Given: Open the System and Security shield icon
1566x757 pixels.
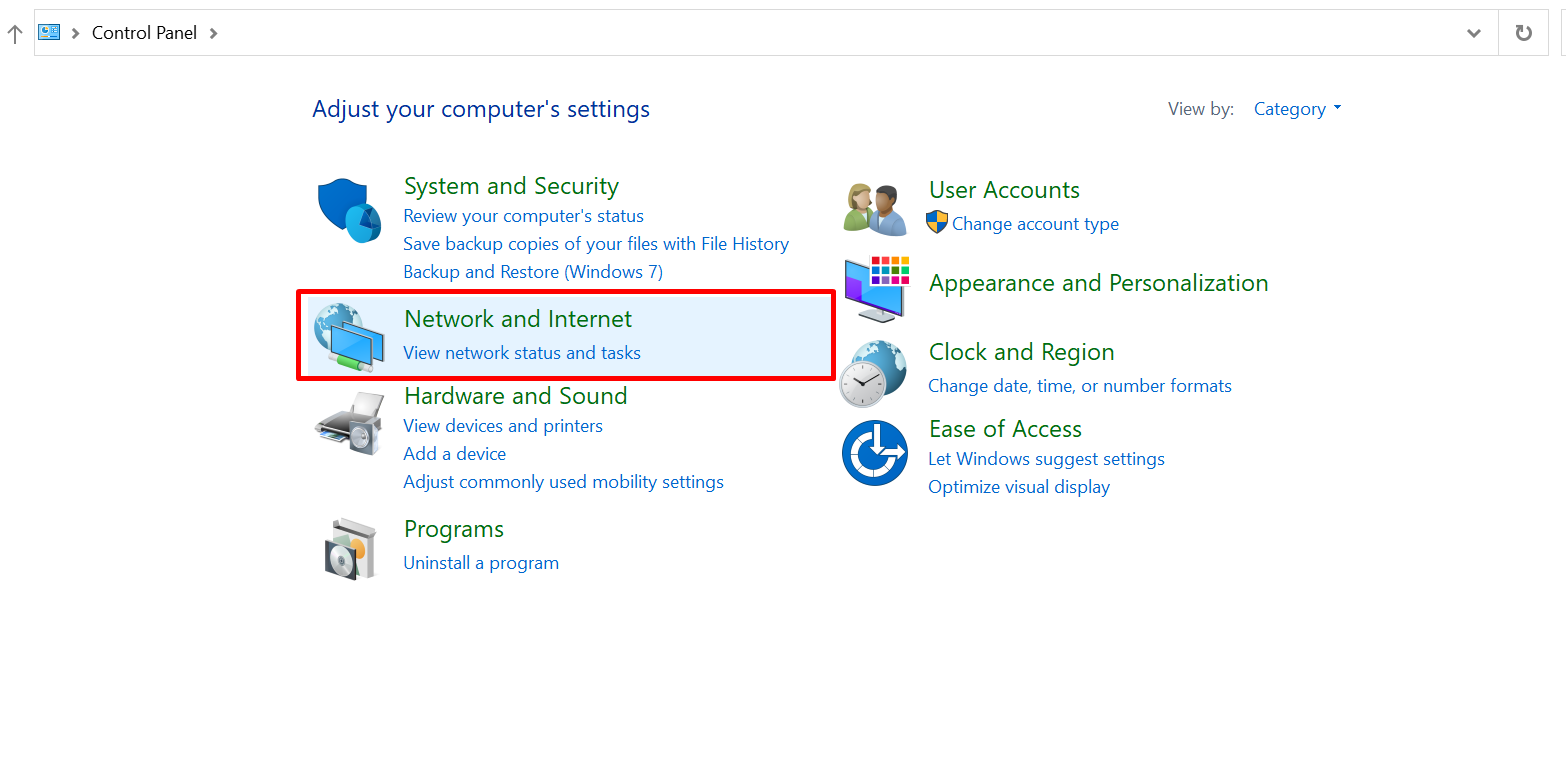Looking at the screenshot, I should tap(349, 211).
